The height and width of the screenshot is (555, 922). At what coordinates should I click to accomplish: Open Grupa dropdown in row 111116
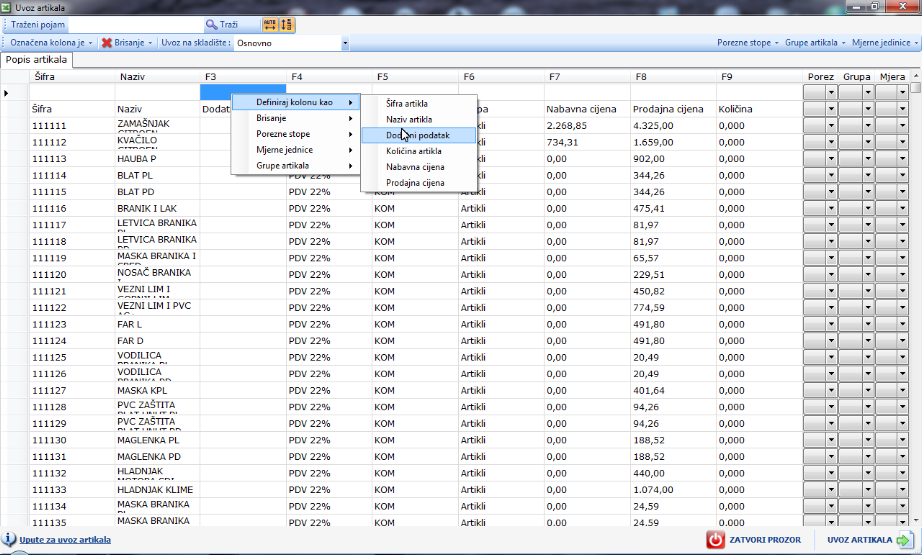coord(867,209)
